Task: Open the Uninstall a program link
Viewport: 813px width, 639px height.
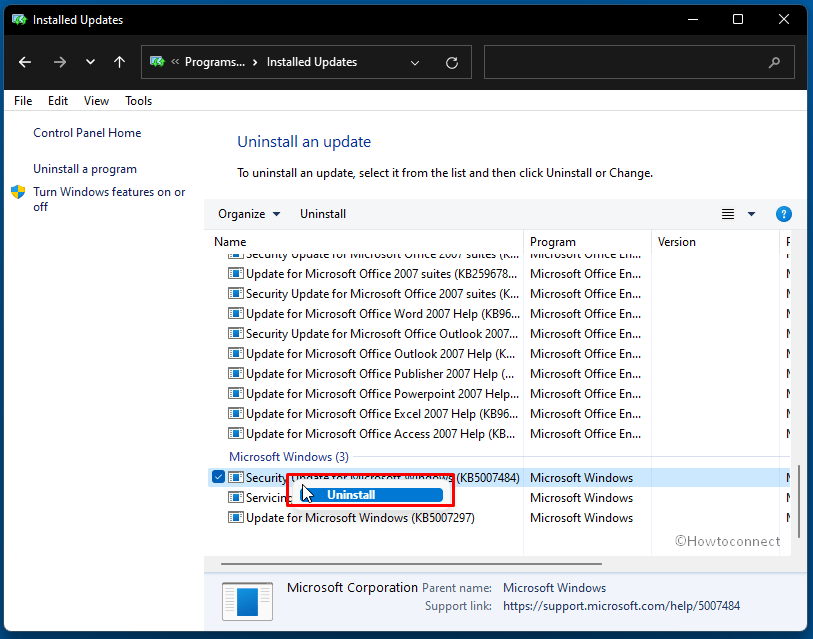Action: [85, 169]
